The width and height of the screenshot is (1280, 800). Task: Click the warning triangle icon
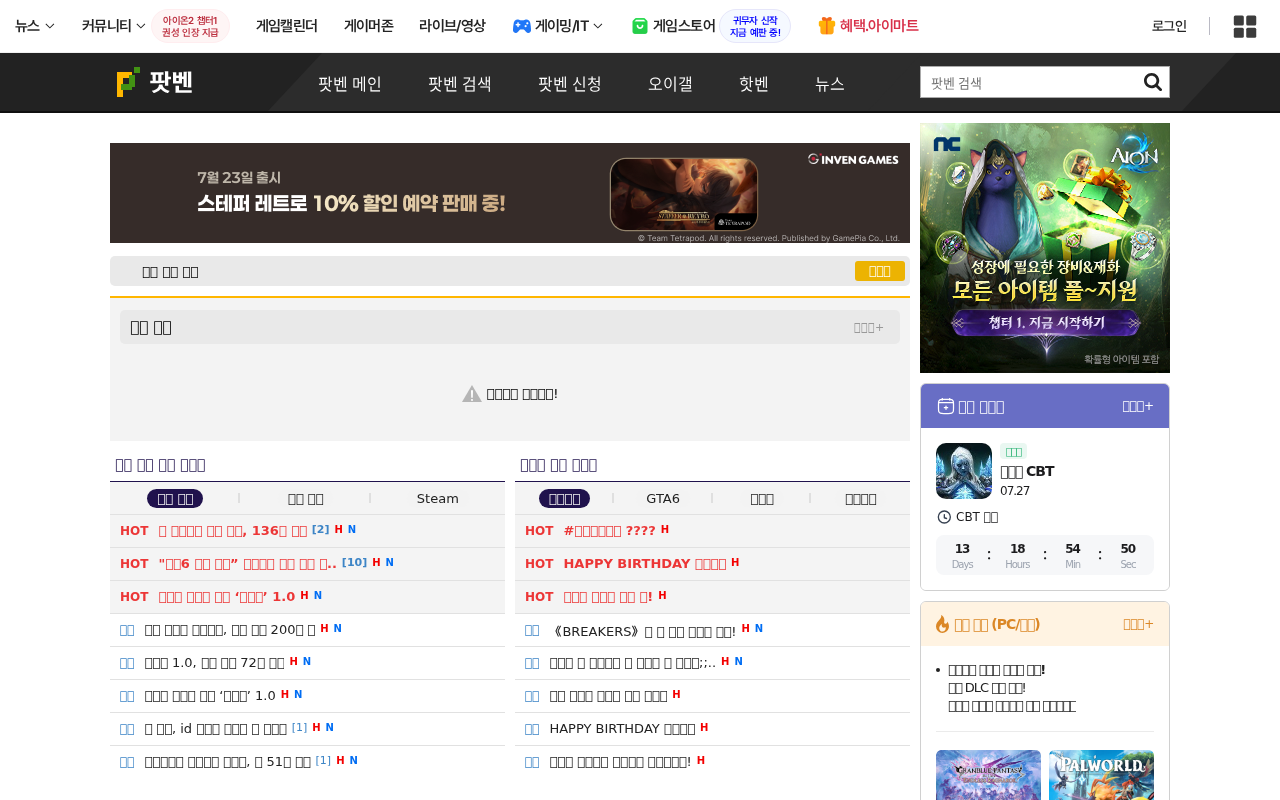click(x=472, y=394)
